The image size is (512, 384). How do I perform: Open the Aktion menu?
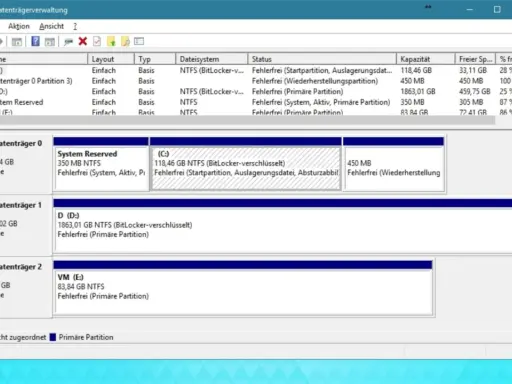coord(19,26)
